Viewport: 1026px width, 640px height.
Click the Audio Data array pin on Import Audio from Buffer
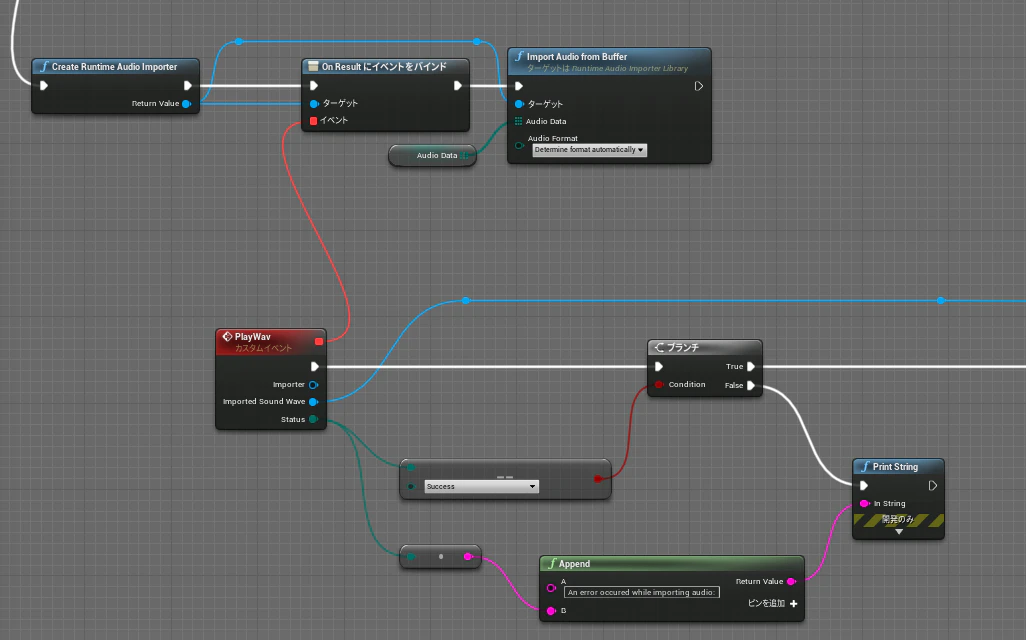518,121
